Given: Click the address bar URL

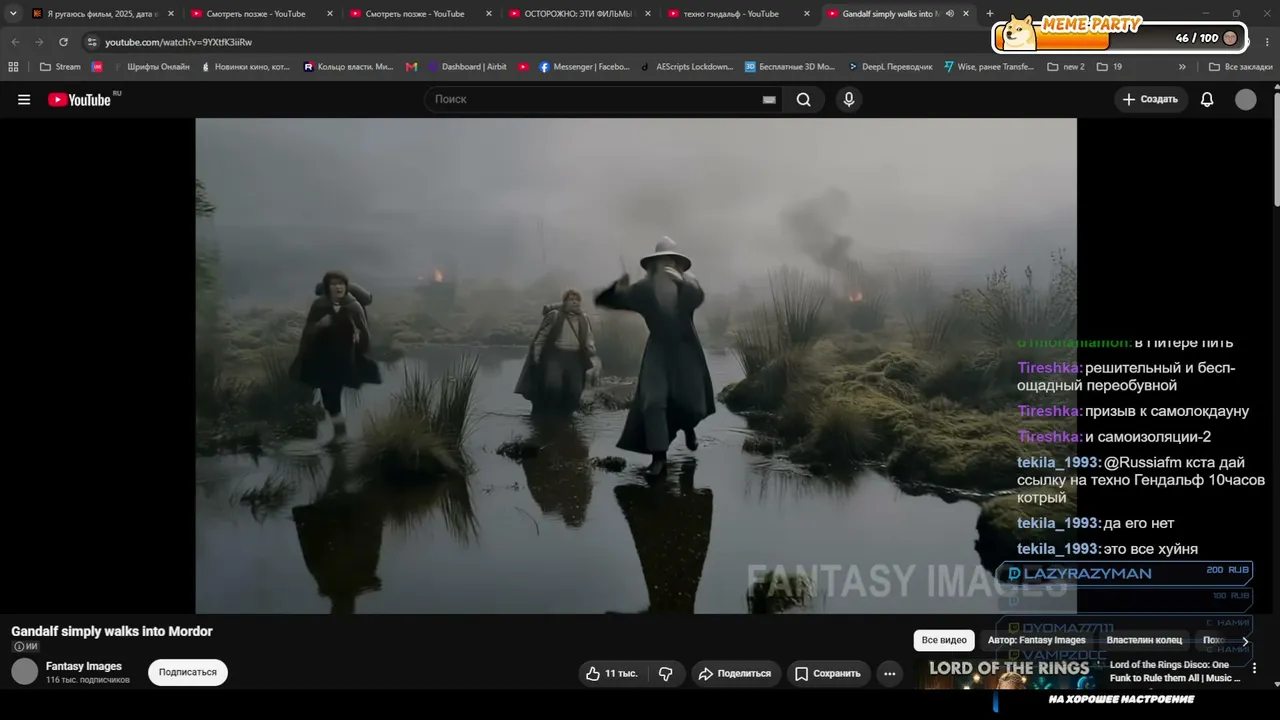Looking at the screenshot, I should (178, 42).
